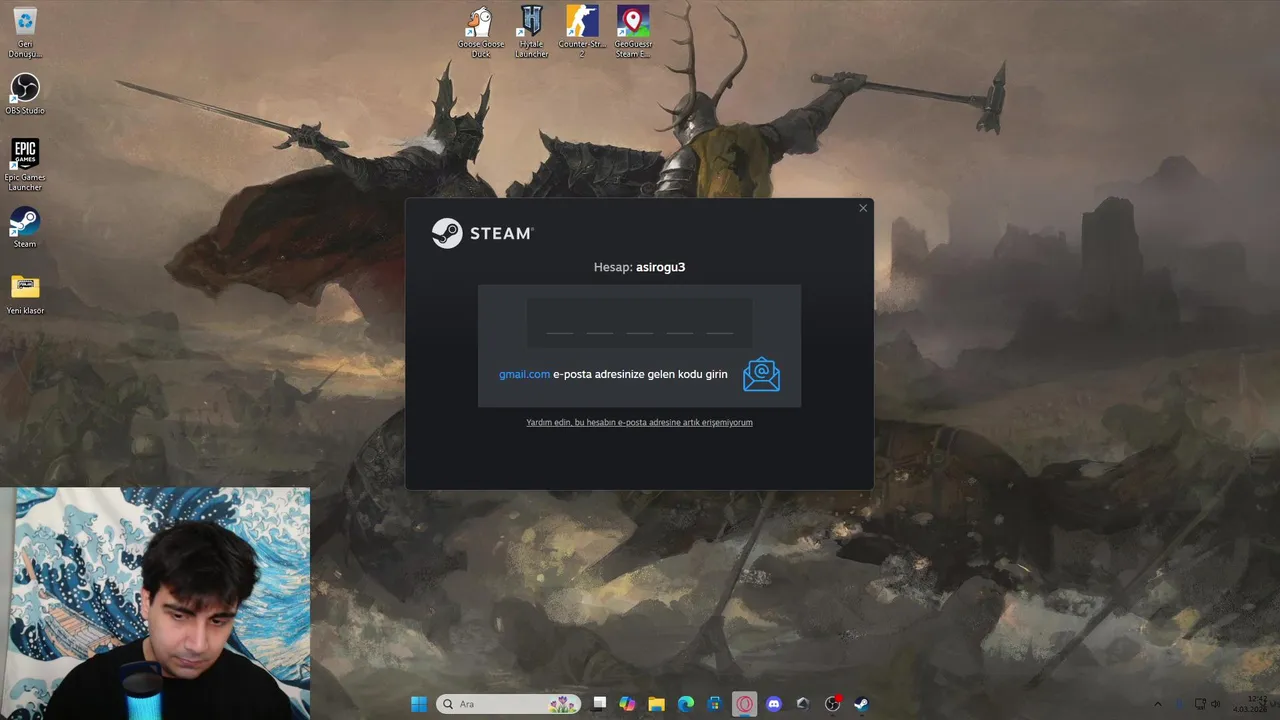Open the Hytale Launcher shortcut
1280x720 pixels.
click(531, 32)
